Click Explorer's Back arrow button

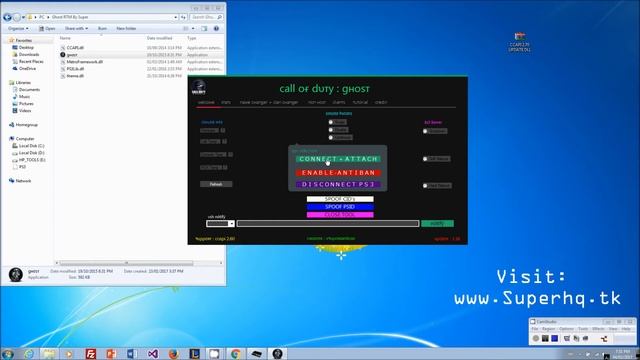pos(7,17)
